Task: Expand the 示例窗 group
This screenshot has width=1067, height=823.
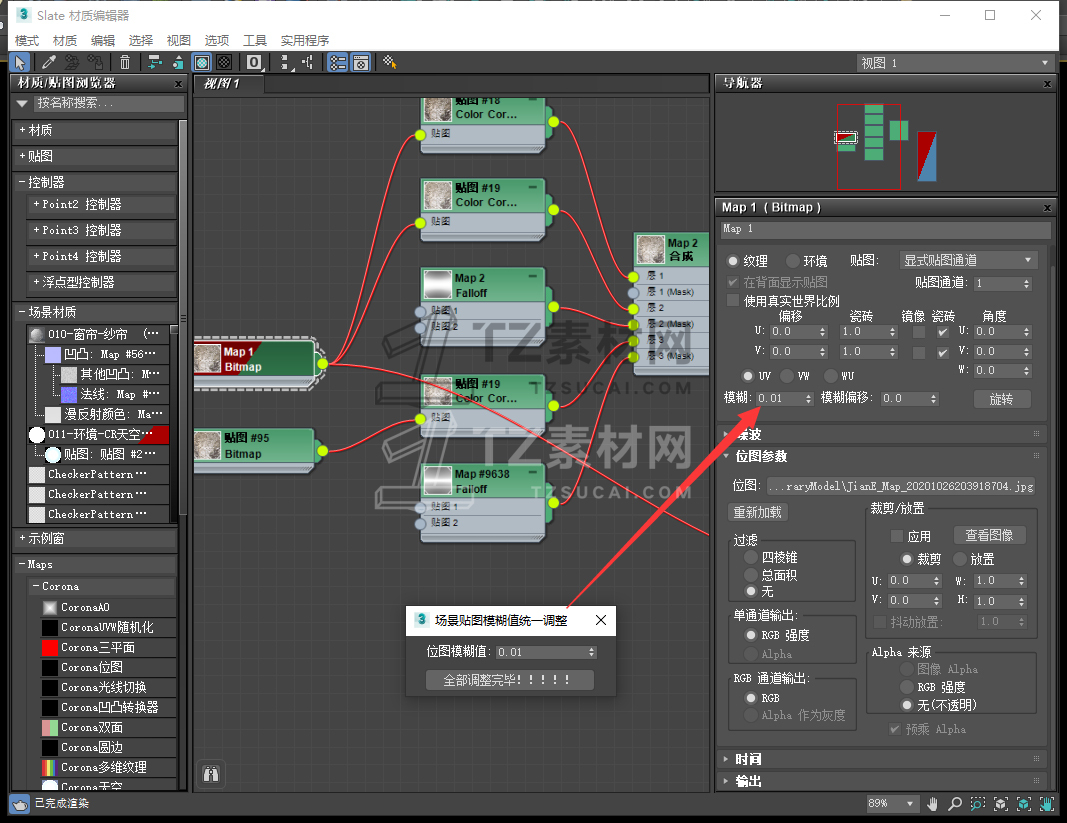Action: (95, 538)
